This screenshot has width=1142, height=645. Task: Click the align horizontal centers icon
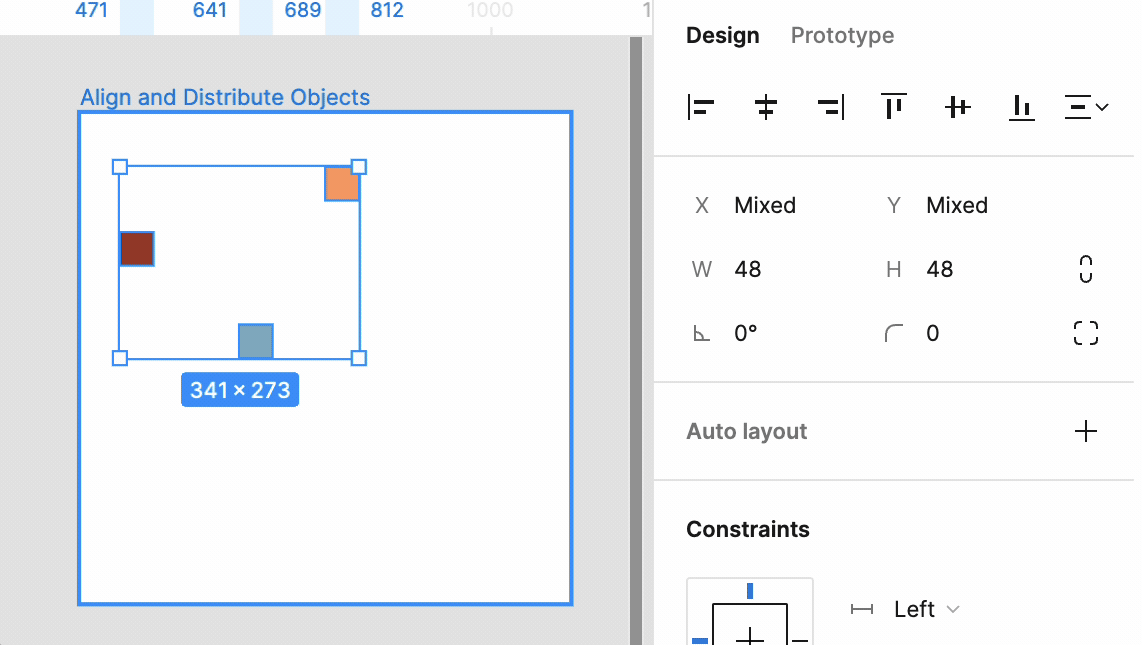pos(765,107)
